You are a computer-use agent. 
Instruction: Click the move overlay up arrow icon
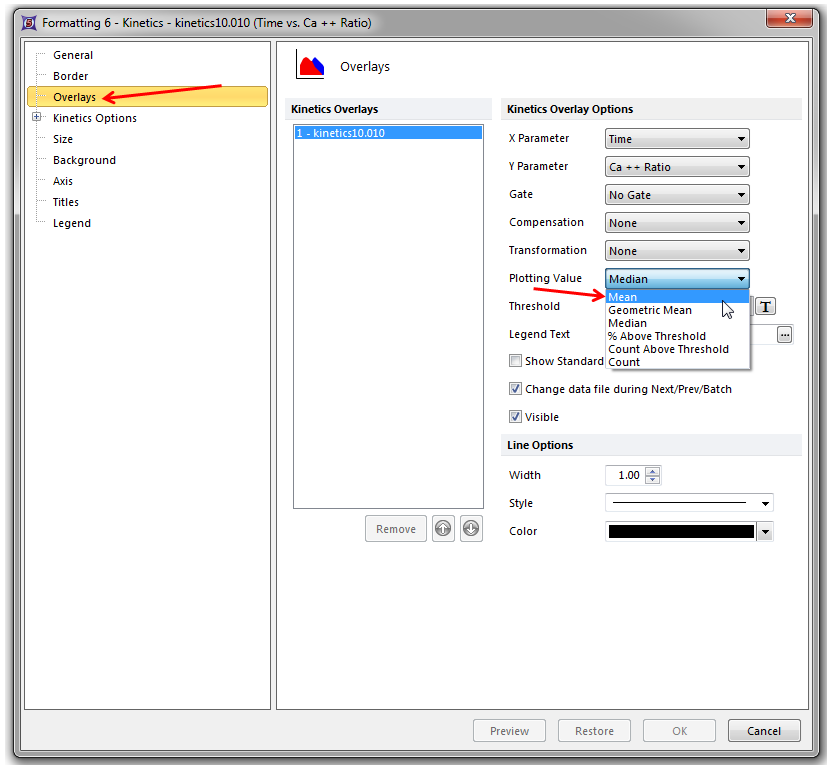point(443,529)
